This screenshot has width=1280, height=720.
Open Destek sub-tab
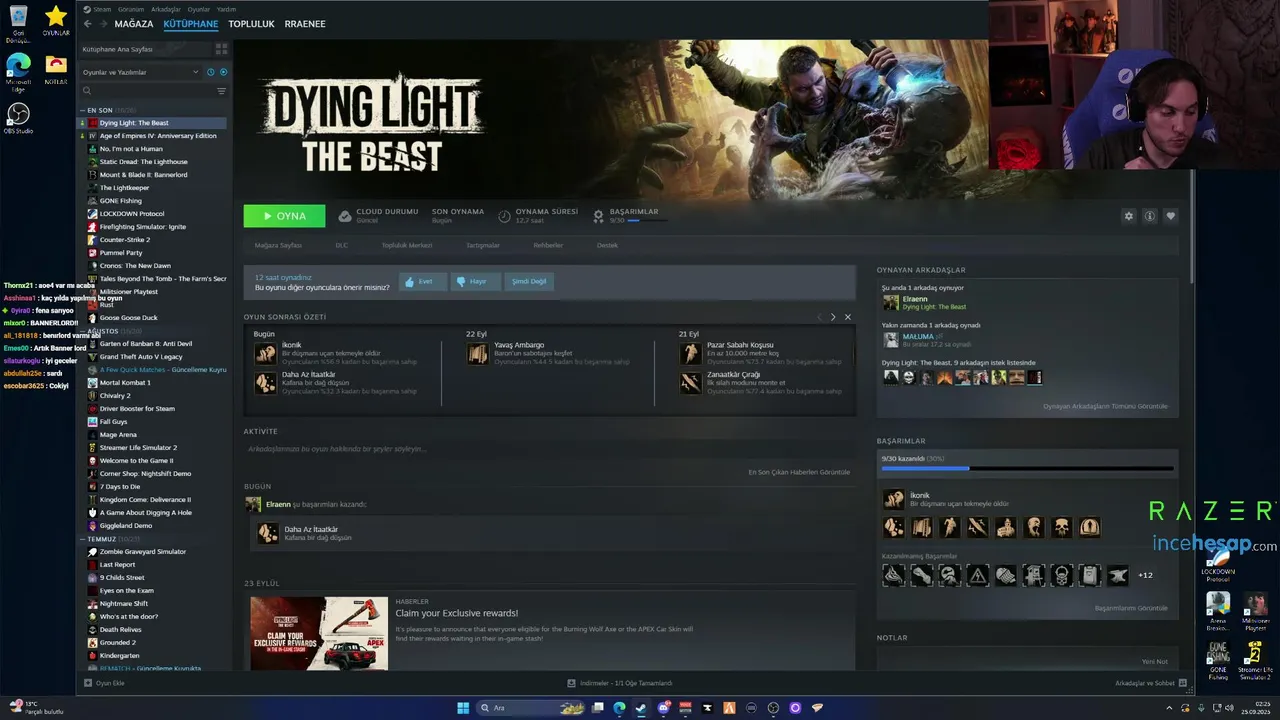click(x=607, y=245)
